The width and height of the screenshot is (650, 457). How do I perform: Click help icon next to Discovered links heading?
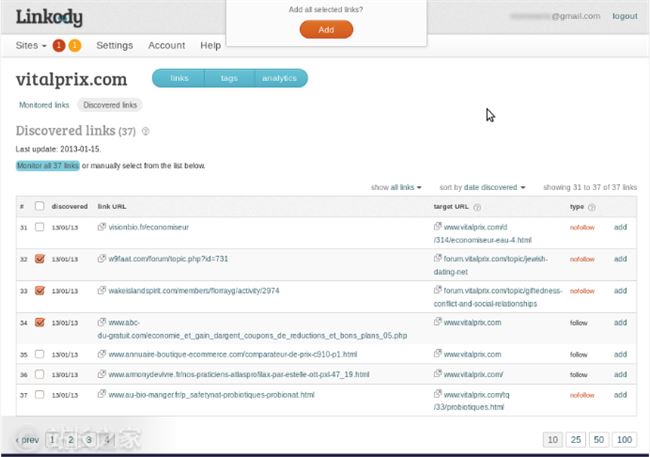coord(146,131)
